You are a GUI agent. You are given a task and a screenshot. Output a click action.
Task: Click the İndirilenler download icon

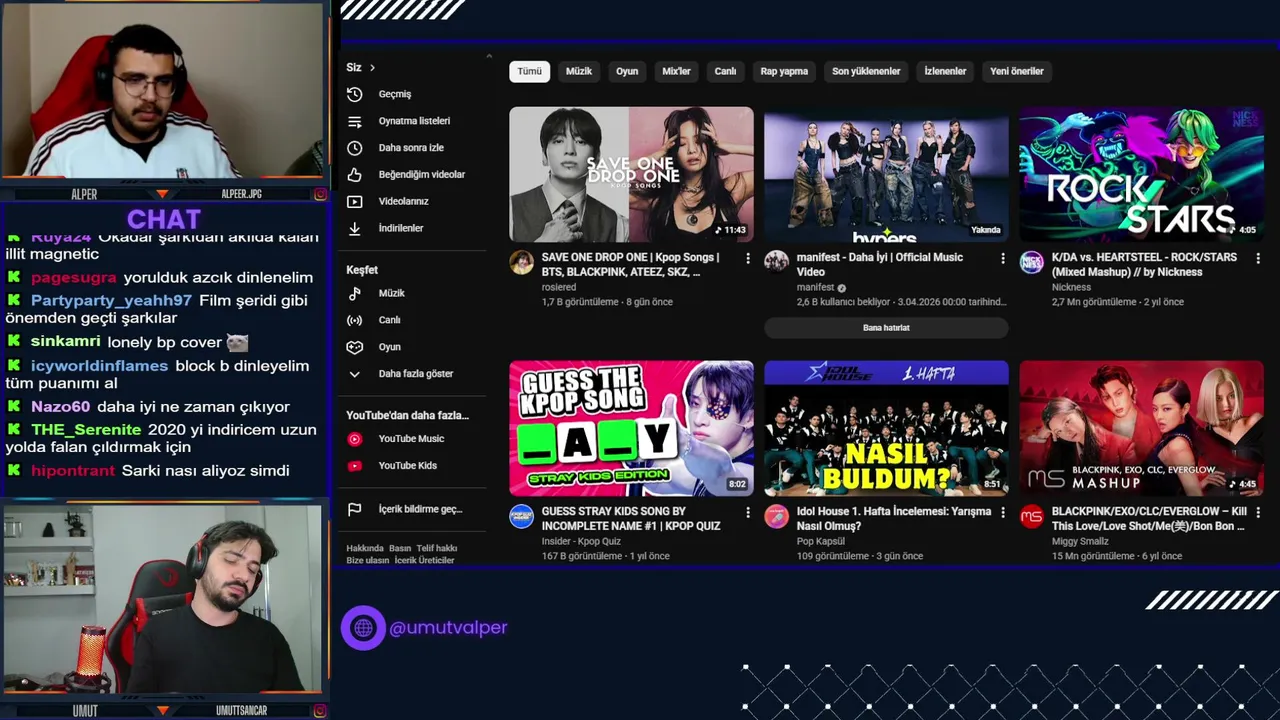tap(354, 228)
